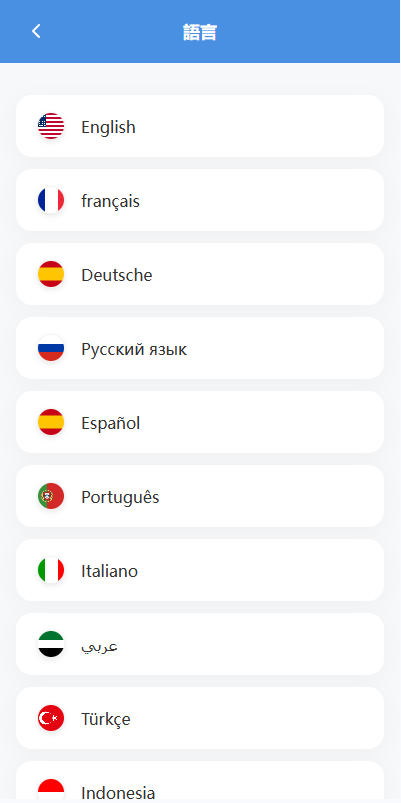Click the US flag icon
401x803 pixels.
tap(51, 126)
